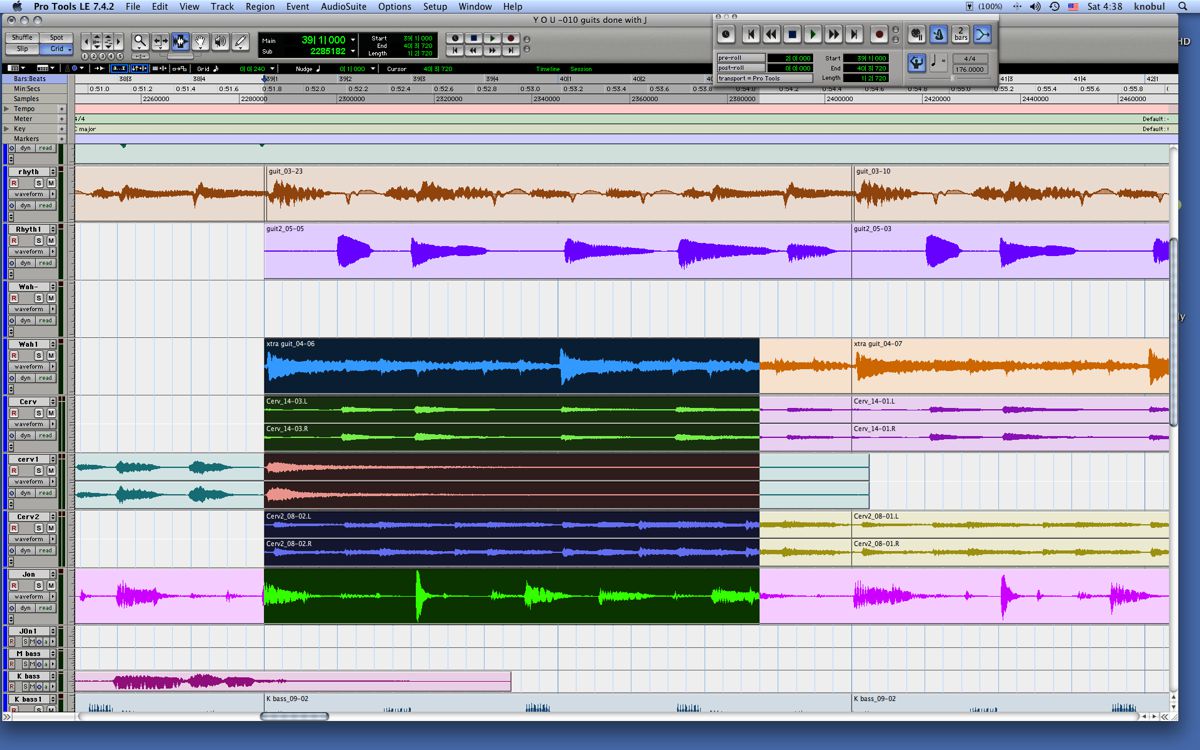Select the Trimmer tool
This screenshot has height=750, width=1200.
click(x=160, y=42)
